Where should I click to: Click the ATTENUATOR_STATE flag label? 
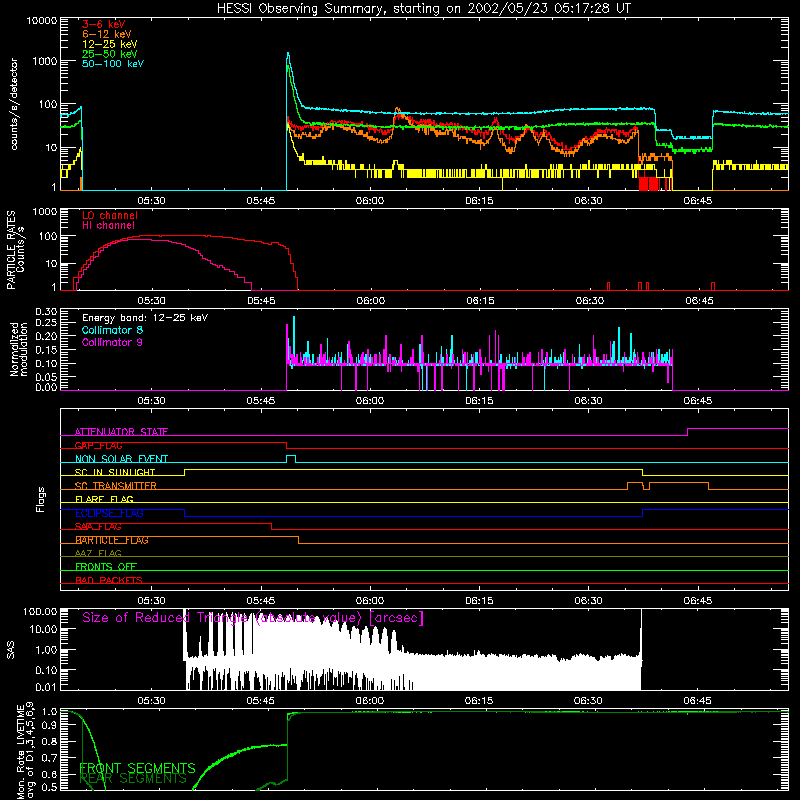click(x=121, y=432)
